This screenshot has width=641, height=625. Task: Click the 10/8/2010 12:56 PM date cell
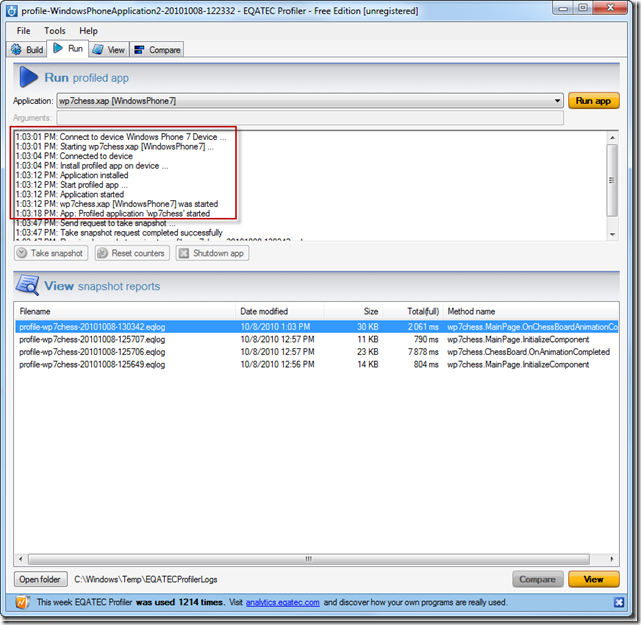277,364
